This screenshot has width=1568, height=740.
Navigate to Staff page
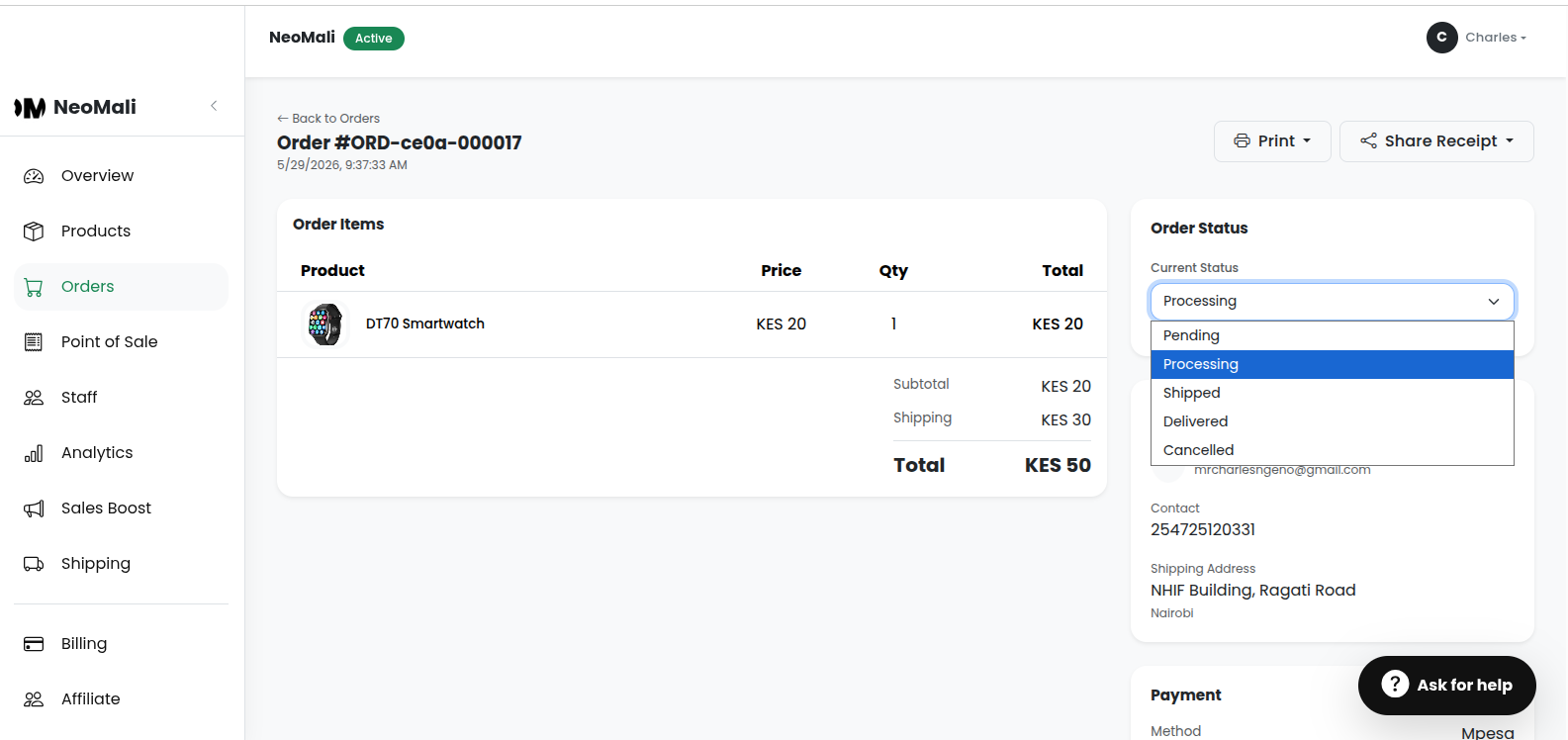click(121, 398)
